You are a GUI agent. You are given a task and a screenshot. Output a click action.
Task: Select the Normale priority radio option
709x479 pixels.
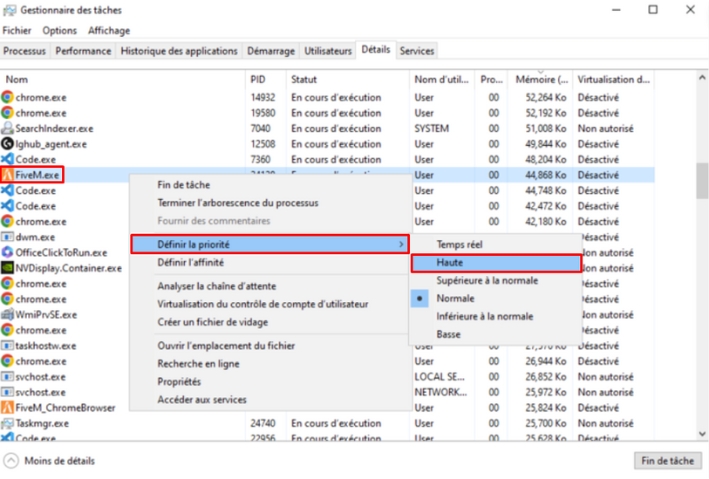455,298
